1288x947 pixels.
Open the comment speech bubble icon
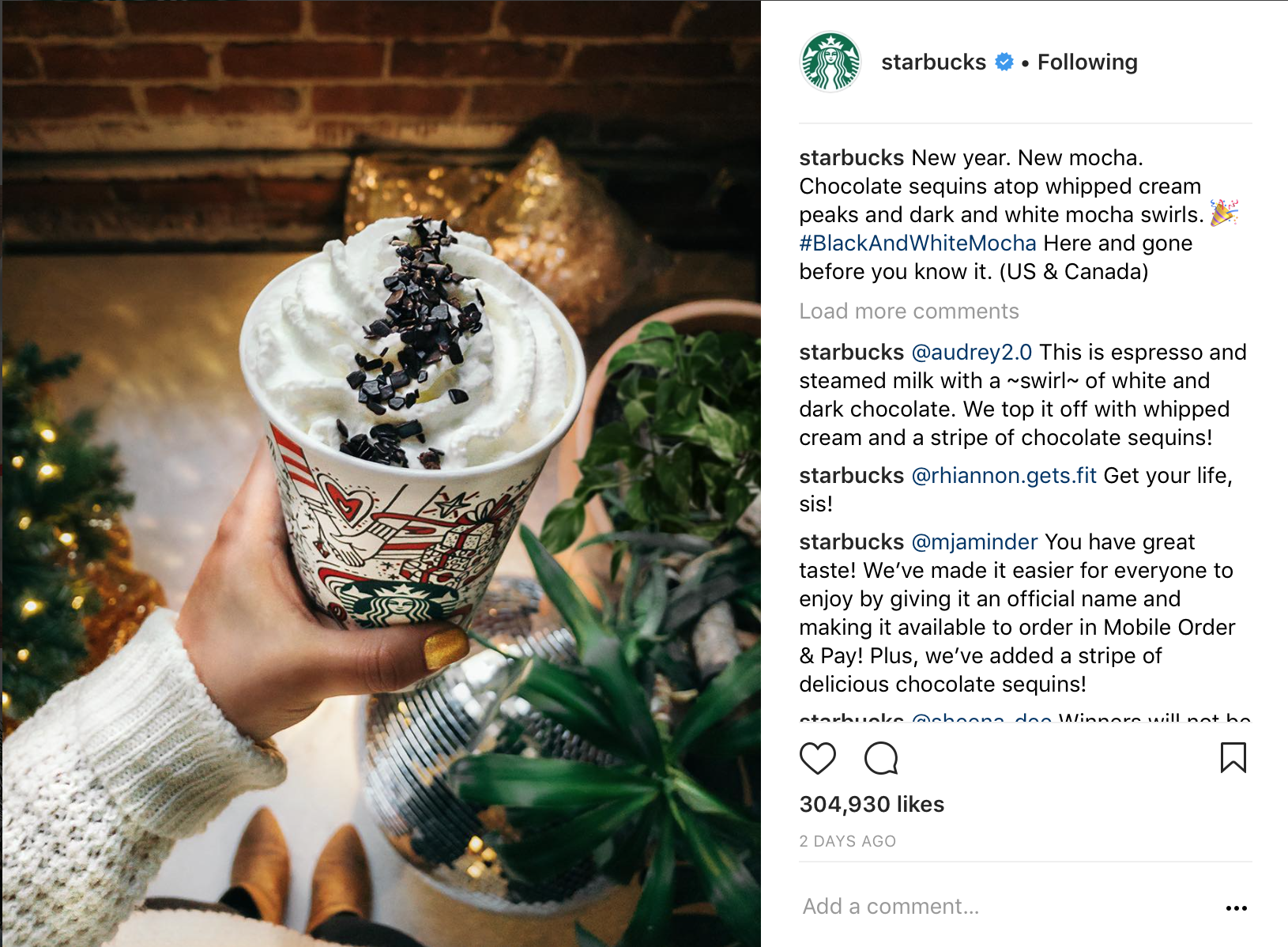(x=881, y=758)
